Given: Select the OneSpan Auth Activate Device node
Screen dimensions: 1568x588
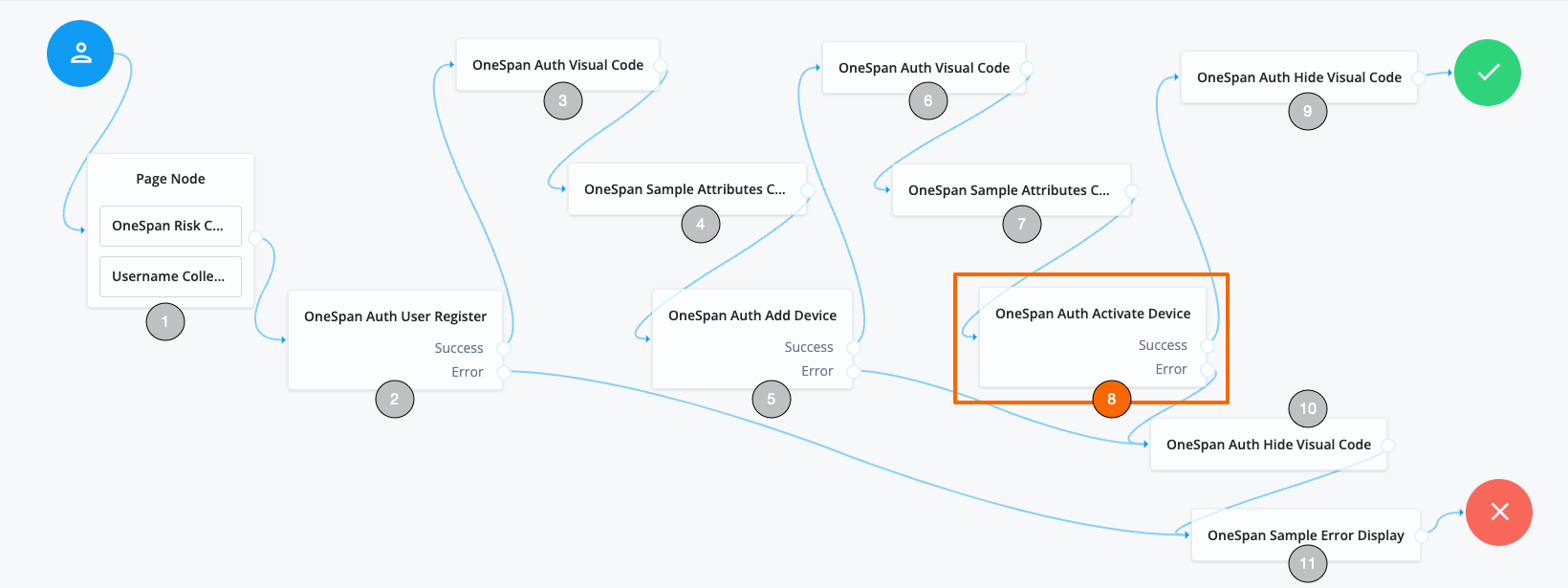Looking at the screenshot, I should click(1092, 314).
